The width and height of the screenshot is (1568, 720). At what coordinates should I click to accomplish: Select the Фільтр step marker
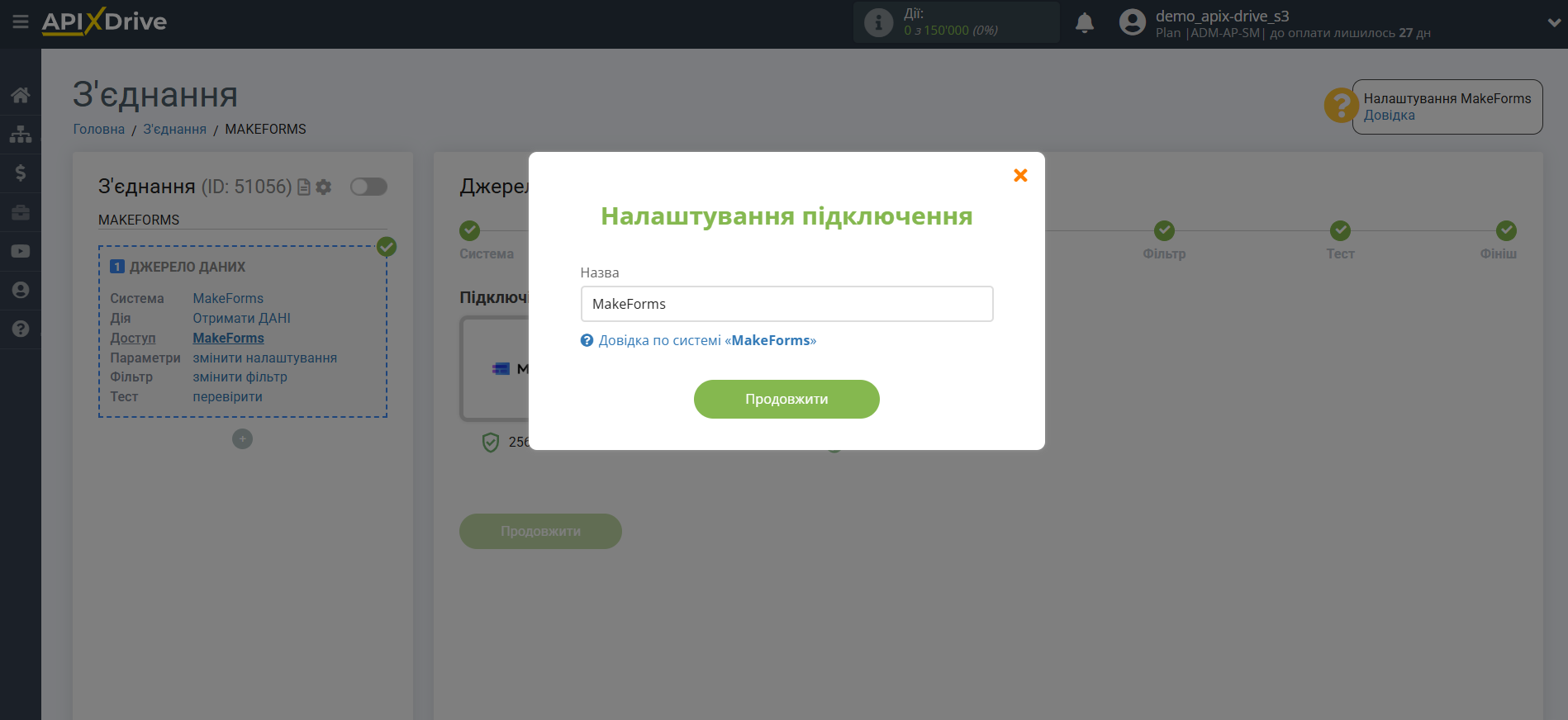tap(1164, 230)
